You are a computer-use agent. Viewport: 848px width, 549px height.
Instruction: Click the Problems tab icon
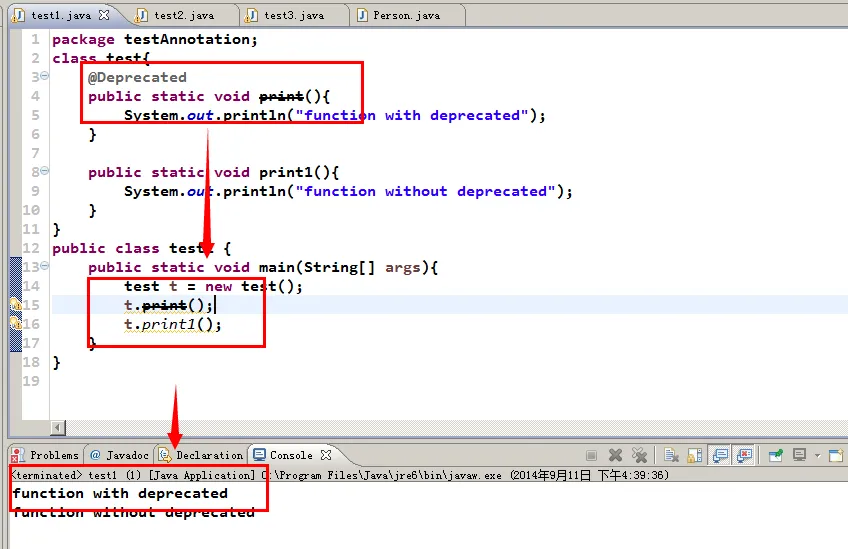tap(18, 455)
